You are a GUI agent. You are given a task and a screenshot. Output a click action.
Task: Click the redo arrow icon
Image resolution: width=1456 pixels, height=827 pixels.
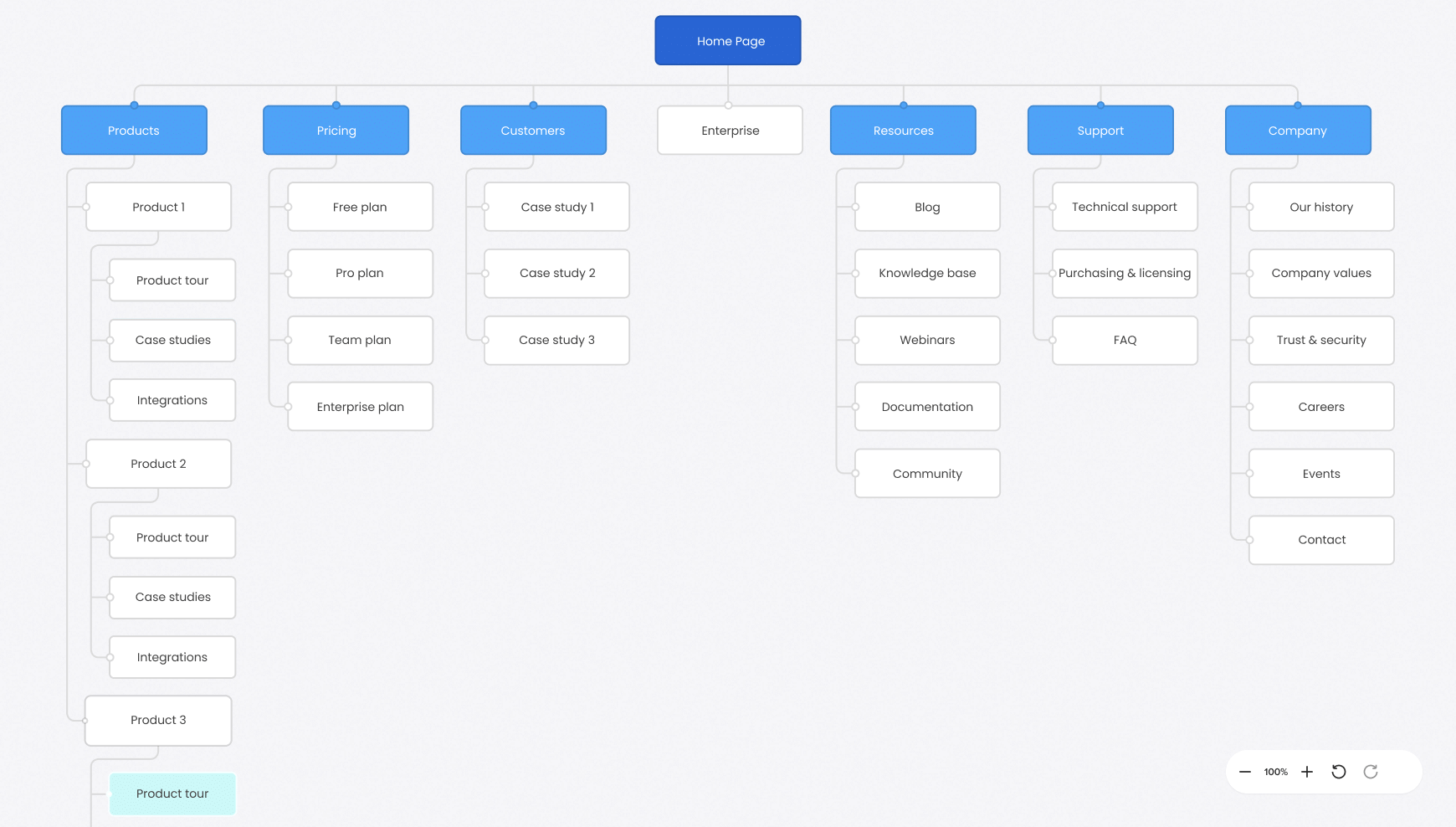tap(1371, 772)
